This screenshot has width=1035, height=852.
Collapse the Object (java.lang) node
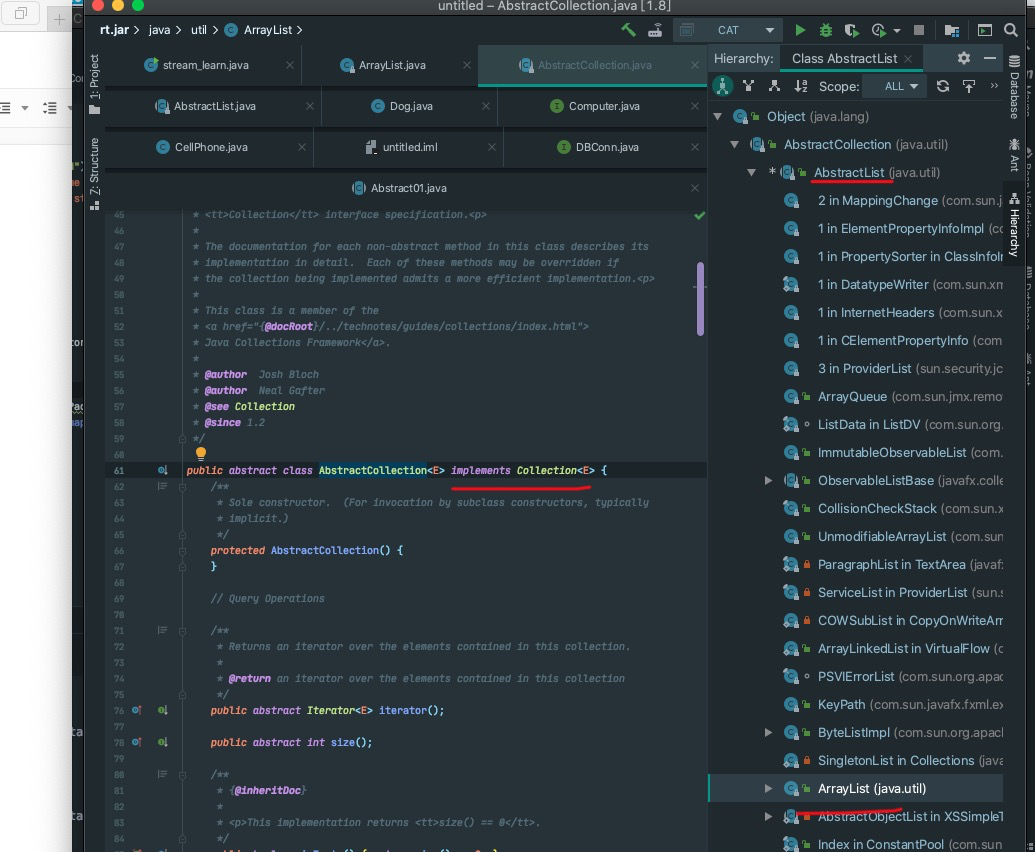pyautogui.click(x=718, y=116)
